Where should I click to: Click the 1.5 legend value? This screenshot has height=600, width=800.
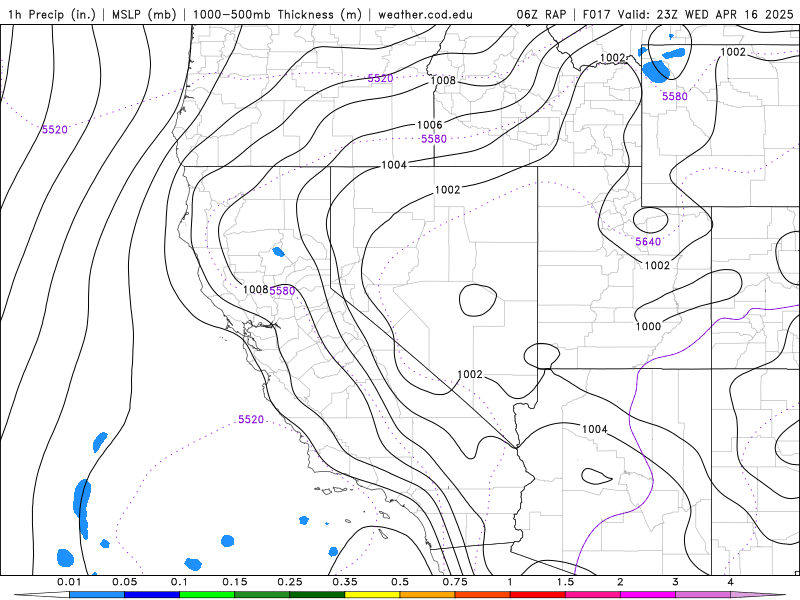click(565, 582)
